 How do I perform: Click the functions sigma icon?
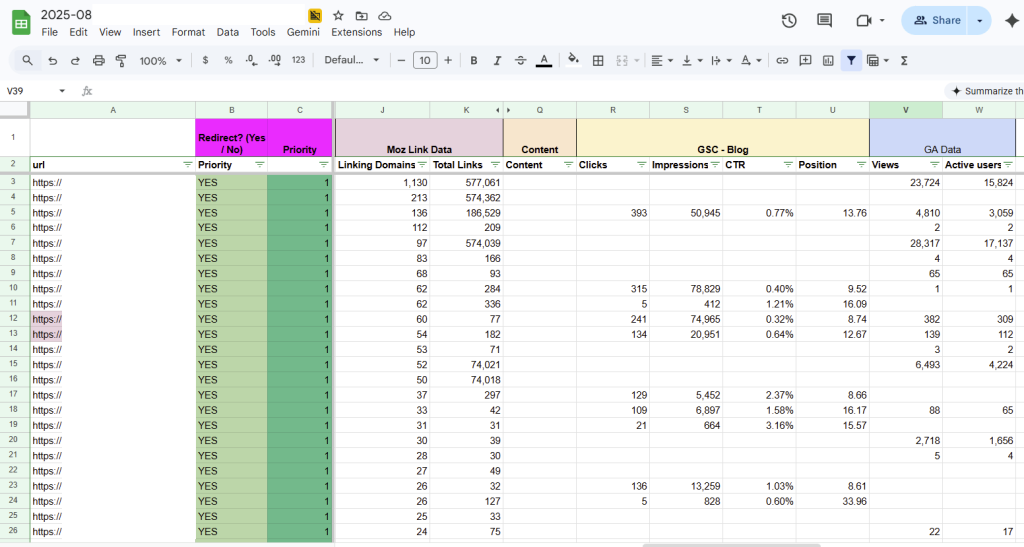904,61
